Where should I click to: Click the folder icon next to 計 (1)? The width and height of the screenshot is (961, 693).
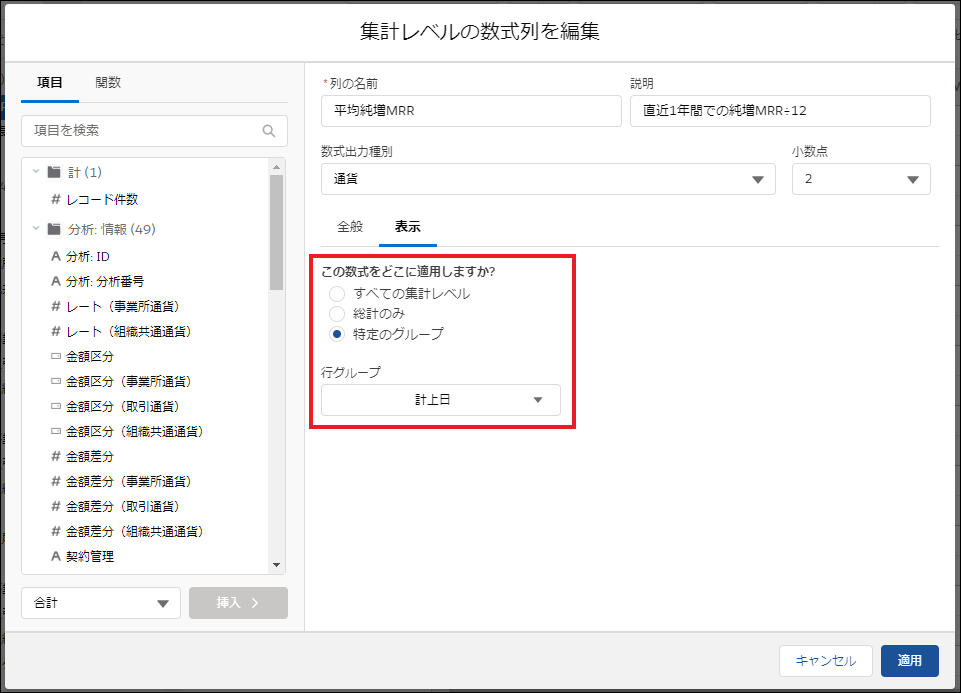54,171
